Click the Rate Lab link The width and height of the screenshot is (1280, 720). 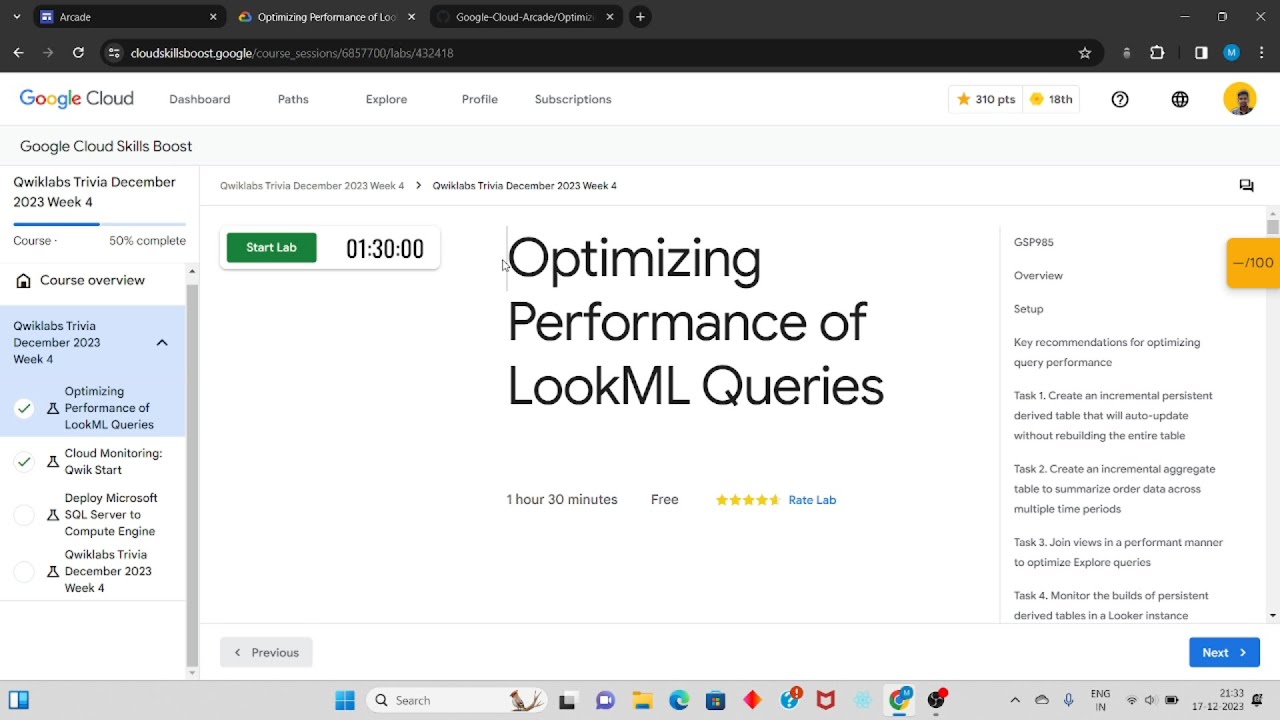coord(812,500)
